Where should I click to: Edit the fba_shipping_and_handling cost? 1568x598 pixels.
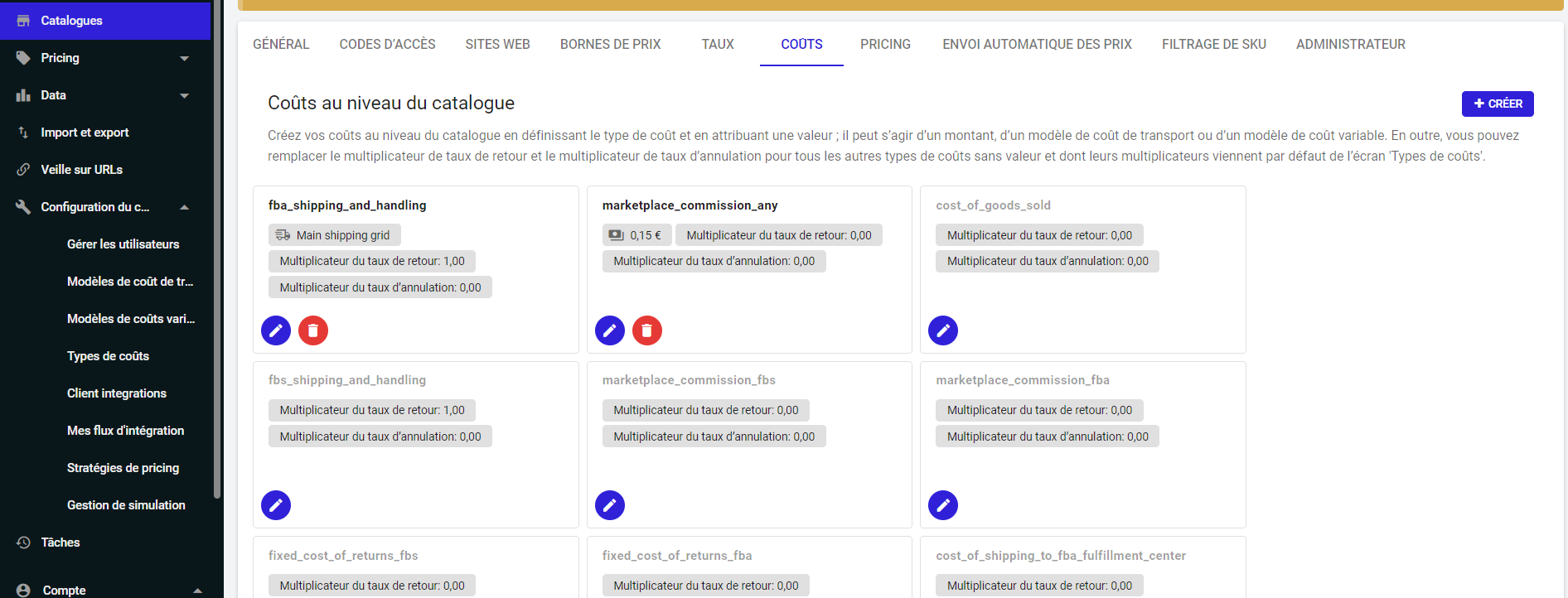(276, 330)
